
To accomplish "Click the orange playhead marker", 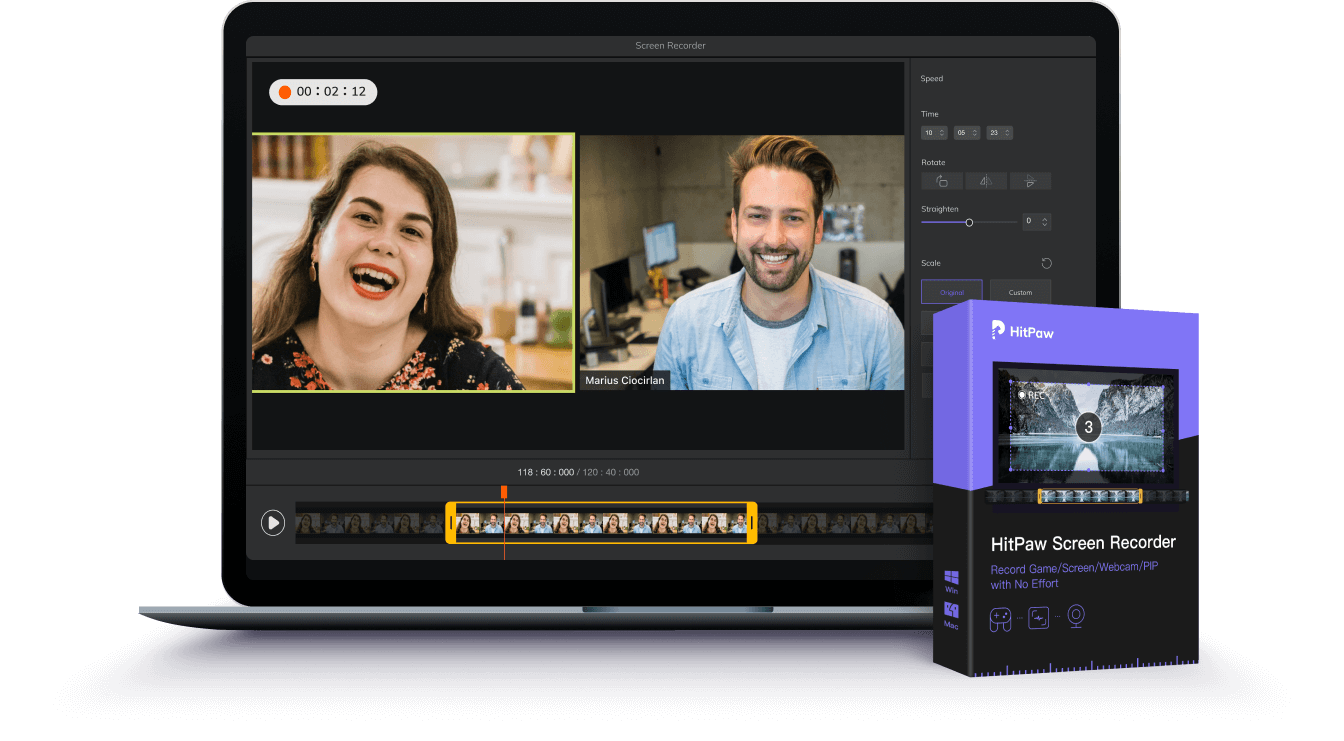I will click(504, 491).
